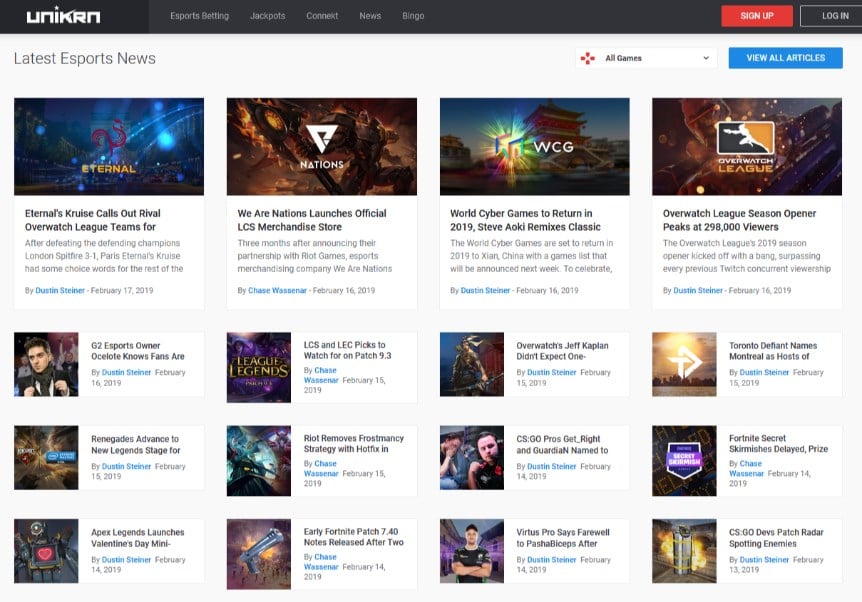Click the Sign Up button
862x602 pixels.
[757, 16]
